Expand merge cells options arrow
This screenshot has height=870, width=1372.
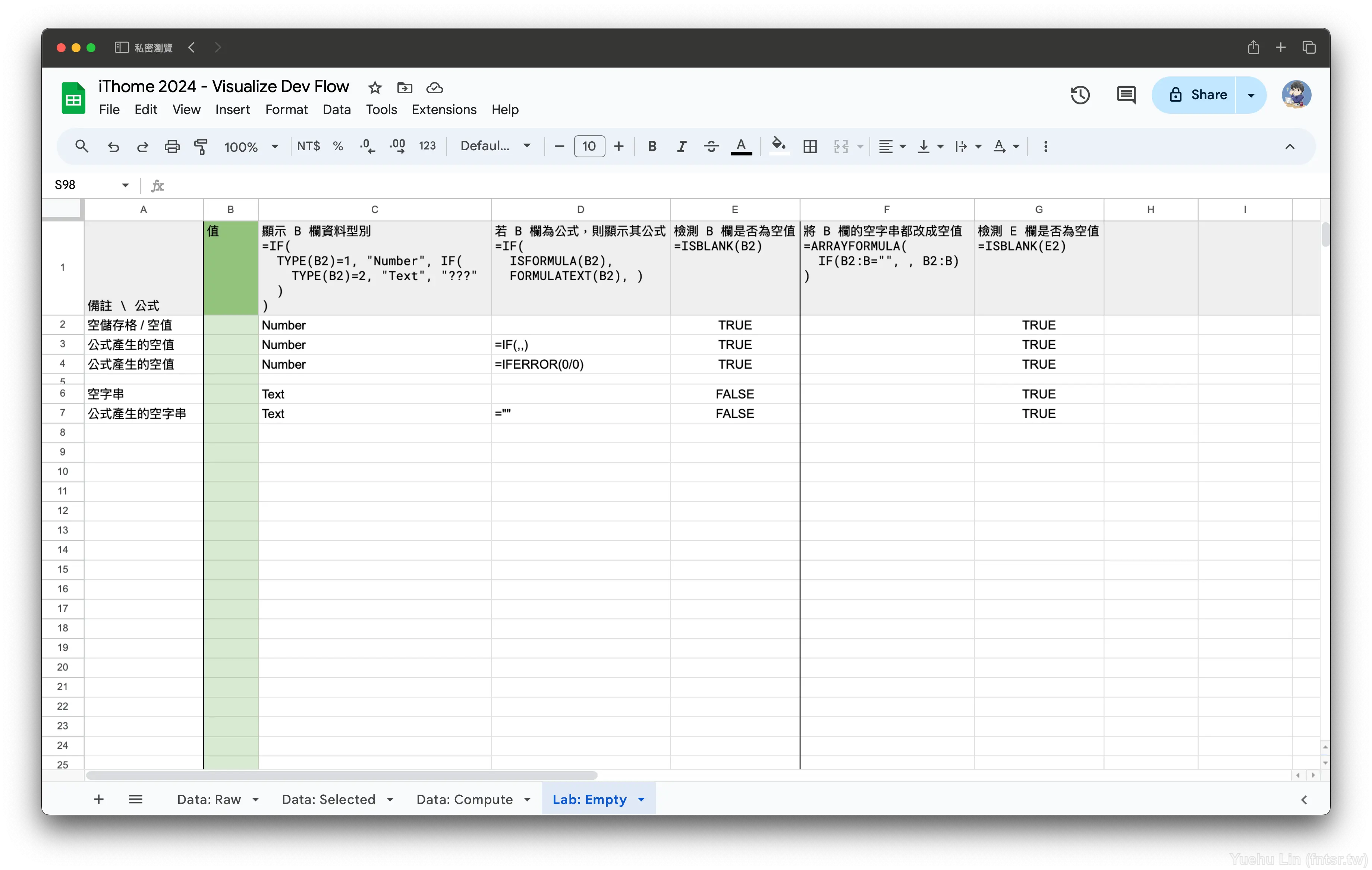(860, 146)
